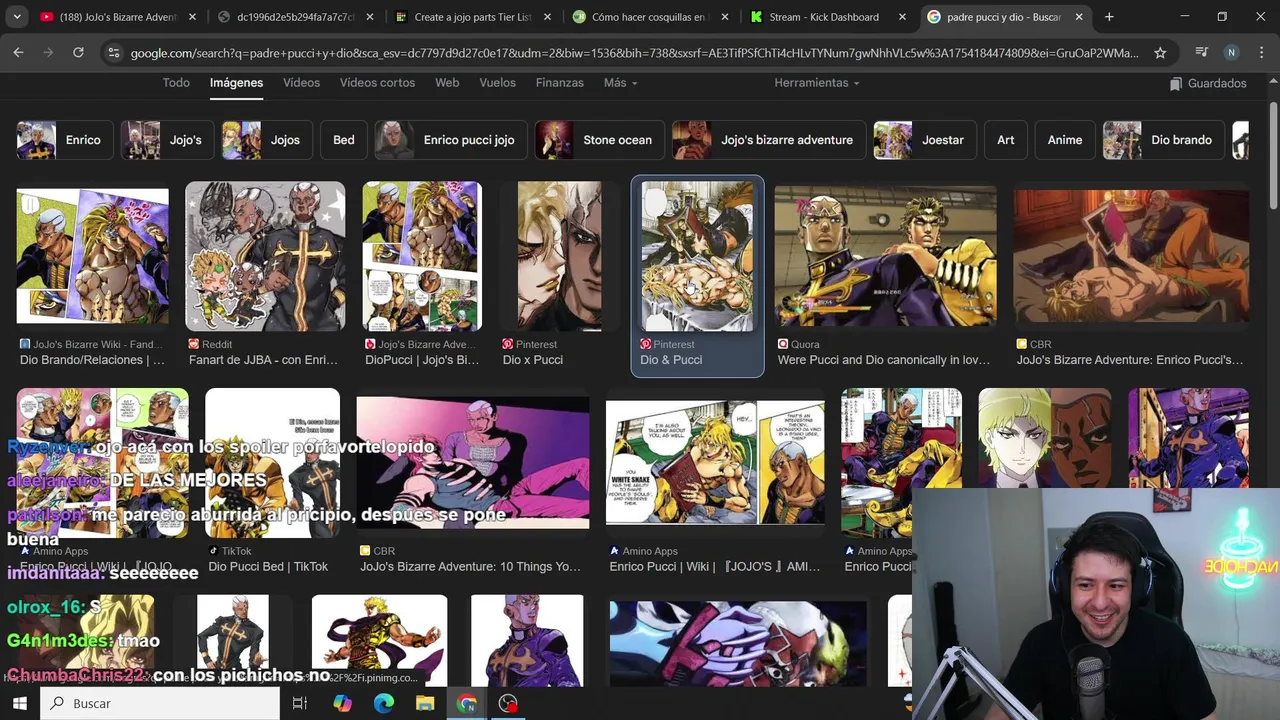Image resolution: width=1280 pixels, height=720 pixels.
Task: Select the Jojos suggestion chip
Action: [x=267, y=140]
